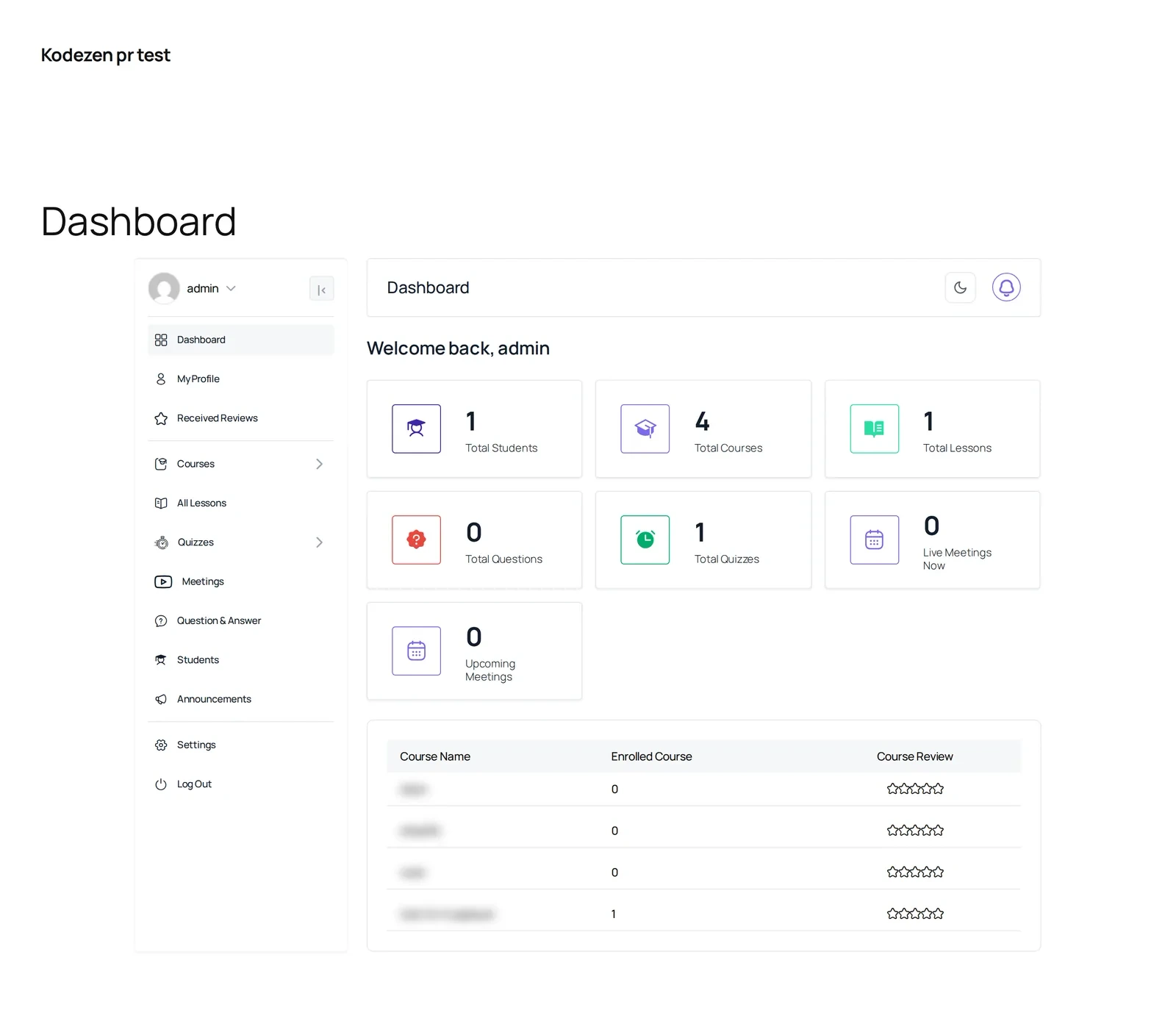Select Dashboard in the sidebar
Viewport: 1176px width, 1021px height.
point(241,340)
